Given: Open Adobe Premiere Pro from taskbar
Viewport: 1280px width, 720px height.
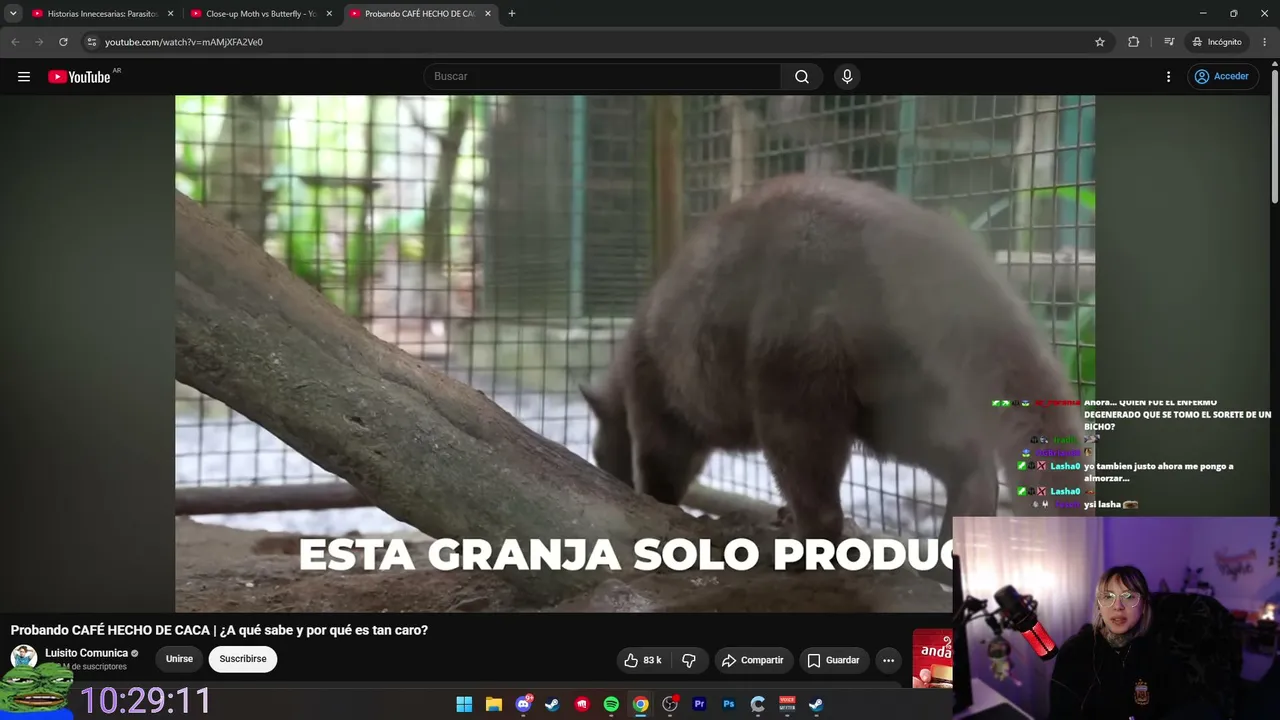Looking at the screenshot, I should point(699,704).
